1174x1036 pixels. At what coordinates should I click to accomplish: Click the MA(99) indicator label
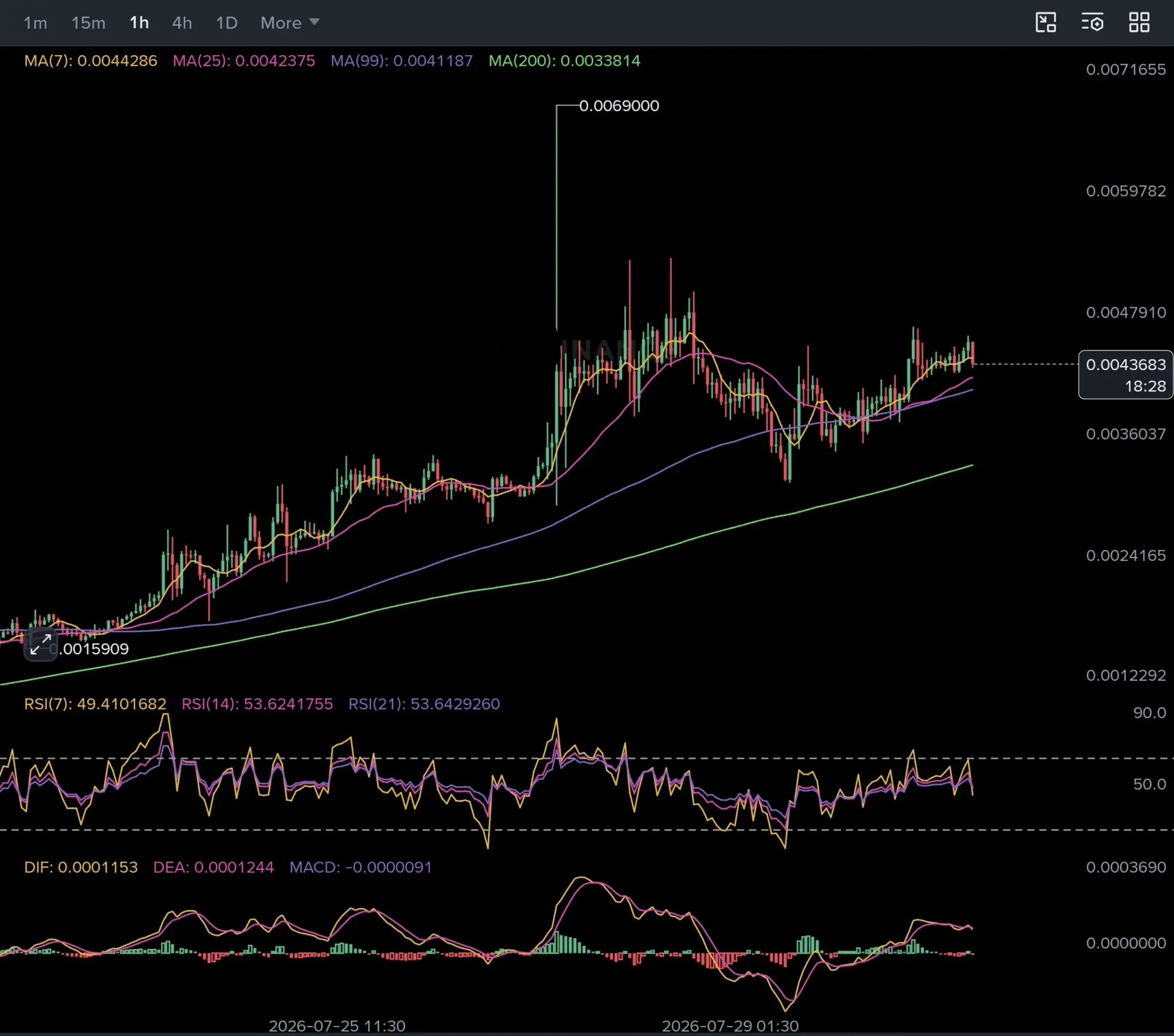[401, 61]
